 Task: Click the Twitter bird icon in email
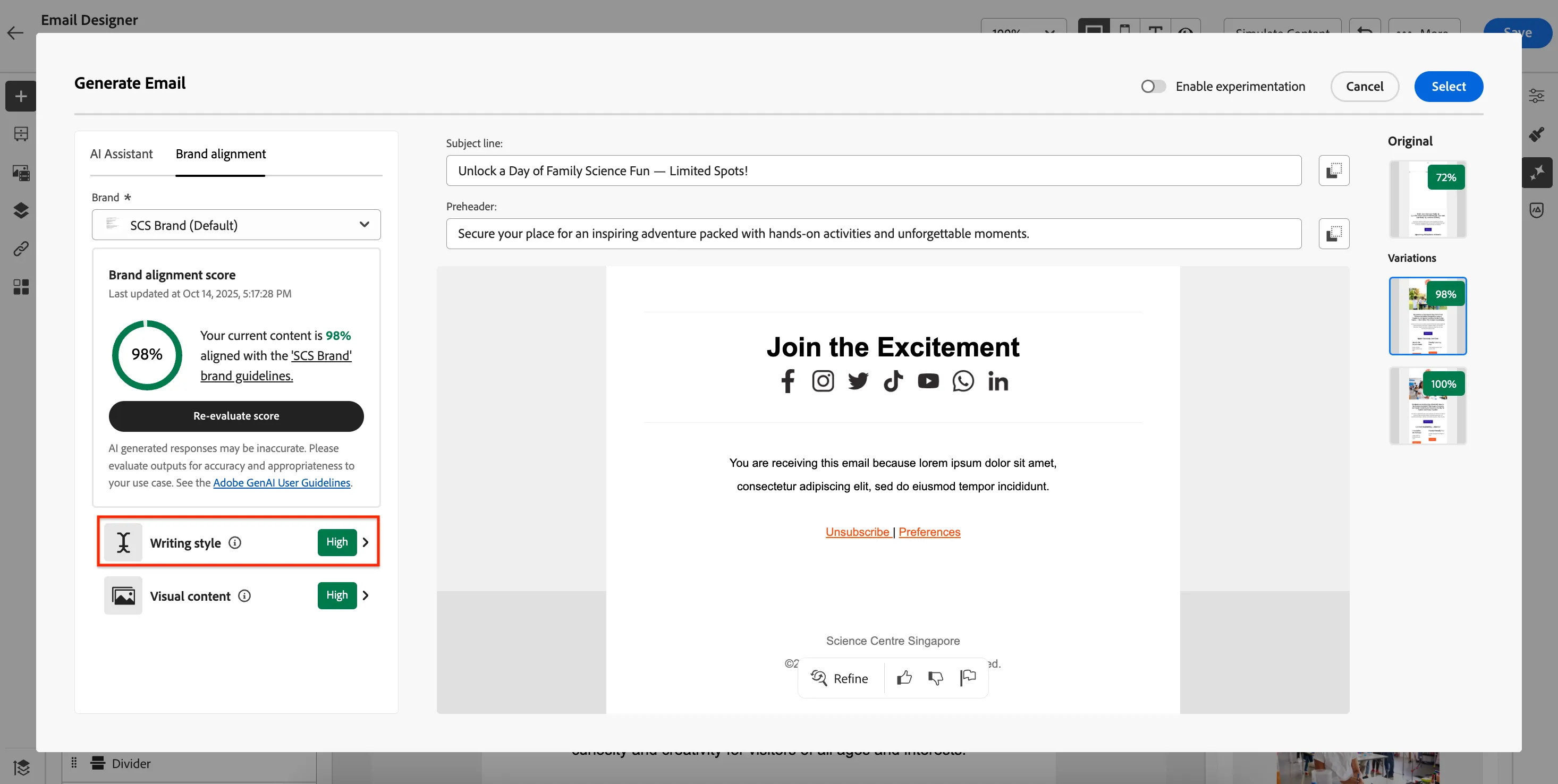858,381
